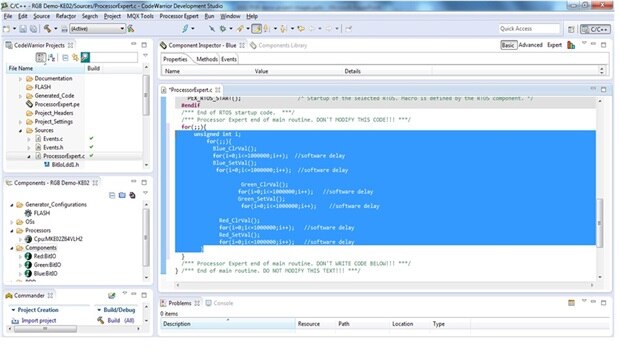Image resolution: width=619 pixels, height=362 pixels.
Task: Collapse the Project Creation section in Commander
Action: pyautogui.click(x=13, y=310)
